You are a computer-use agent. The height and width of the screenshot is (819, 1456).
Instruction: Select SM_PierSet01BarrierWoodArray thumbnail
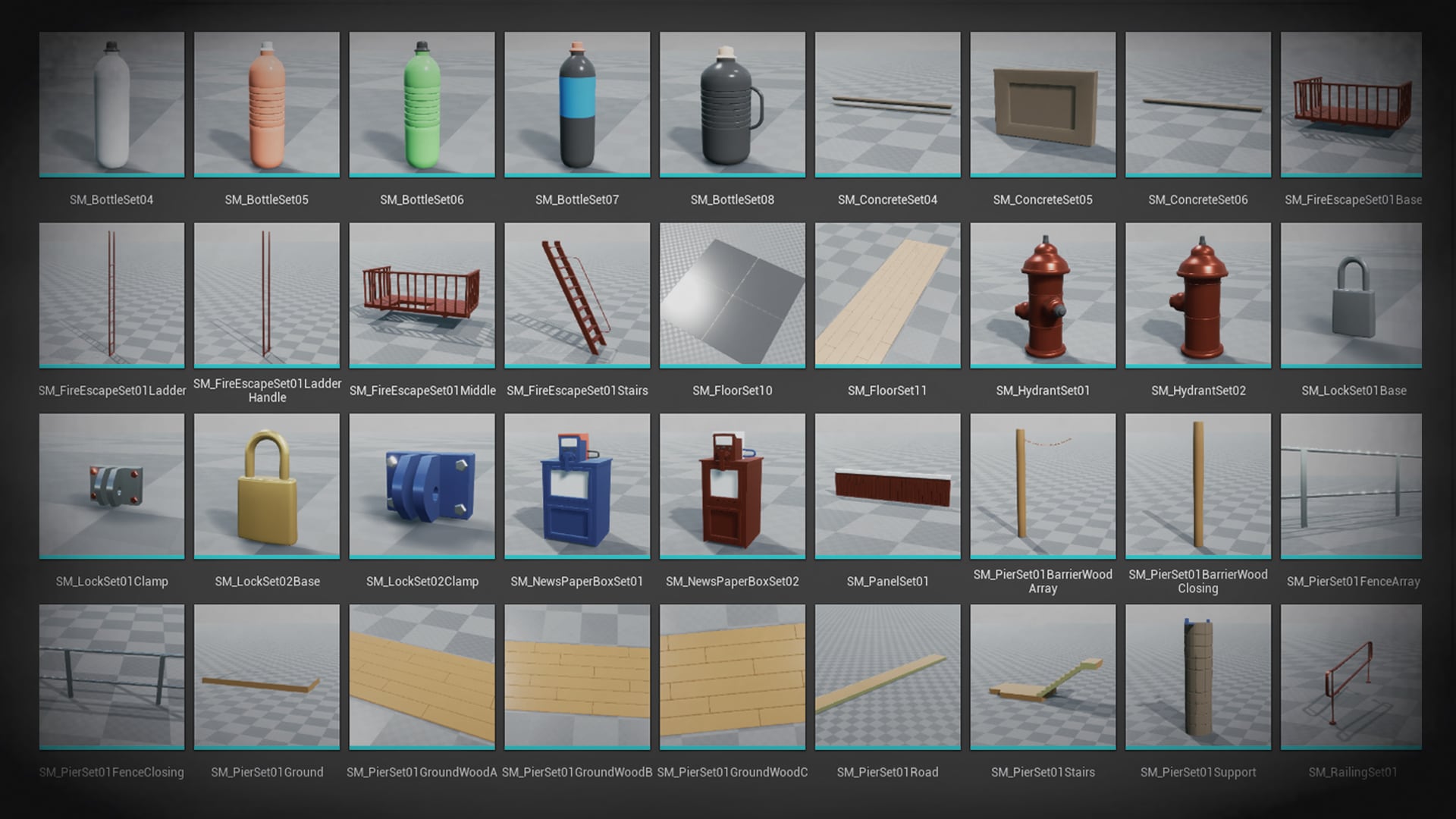[x=1043, y=486]
